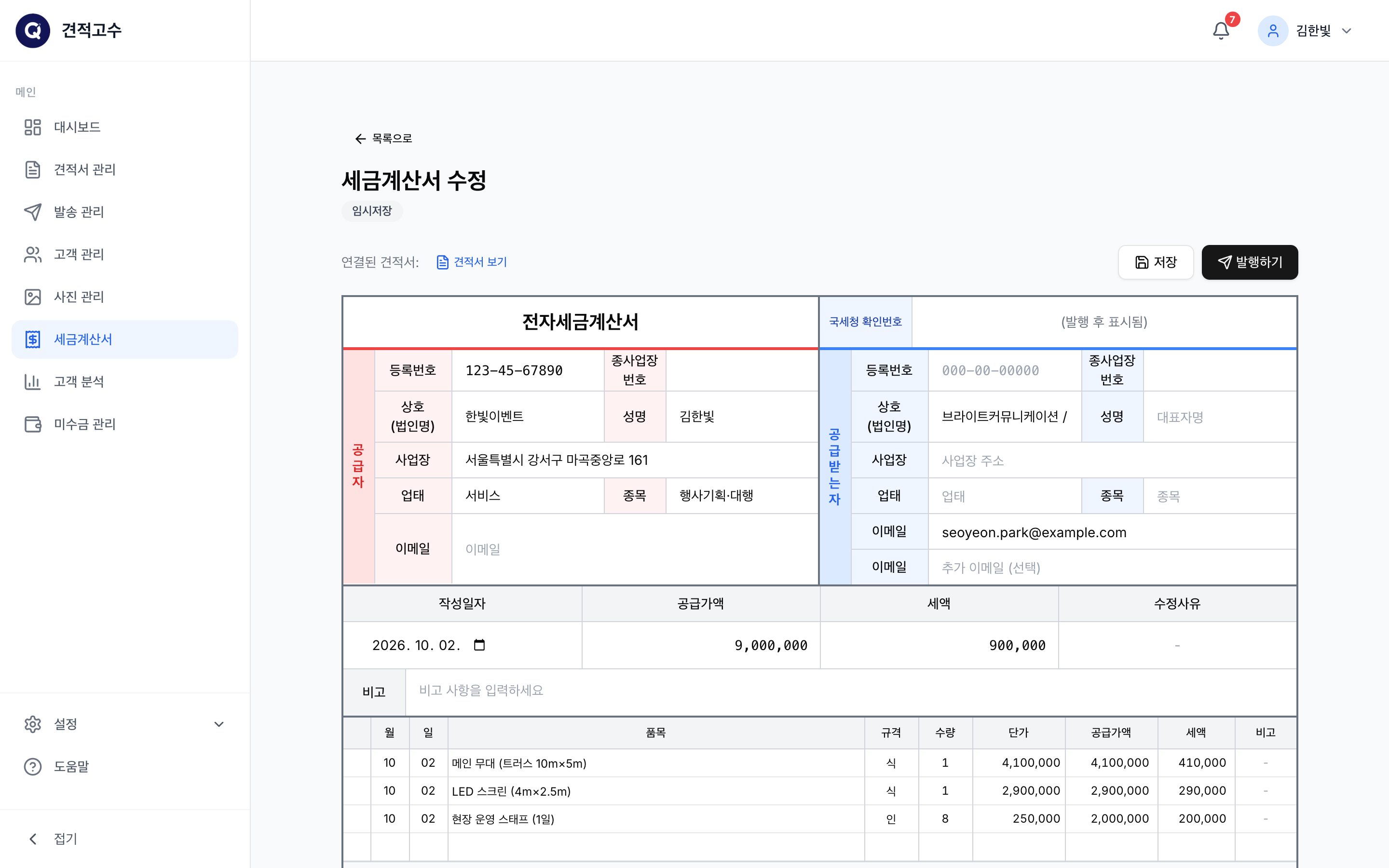Select 세금계산서 in the sidebar
The height and width of the screenshot is (868, 1389).
[x=124, y=339]
